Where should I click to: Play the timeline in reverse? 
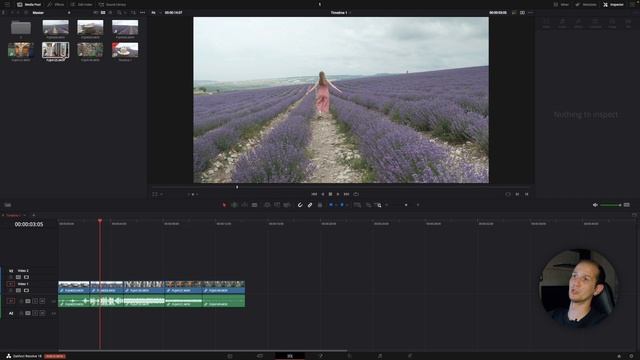click(x=322, y=194)
